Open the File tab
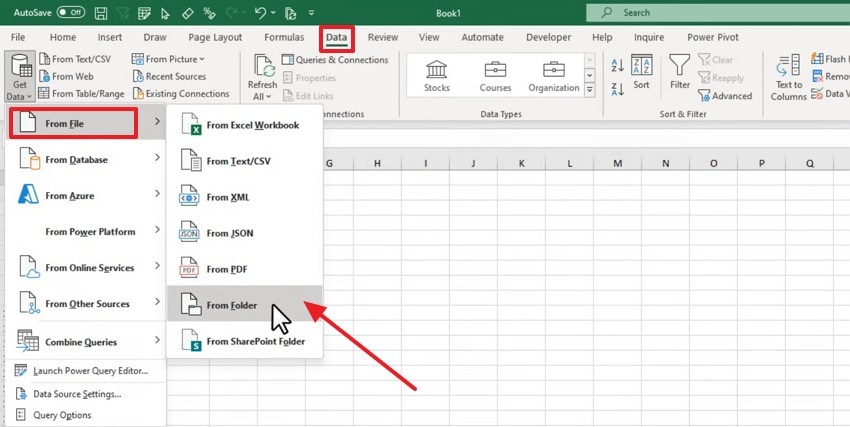The image size is (850, 427). [x=18, y=37]
